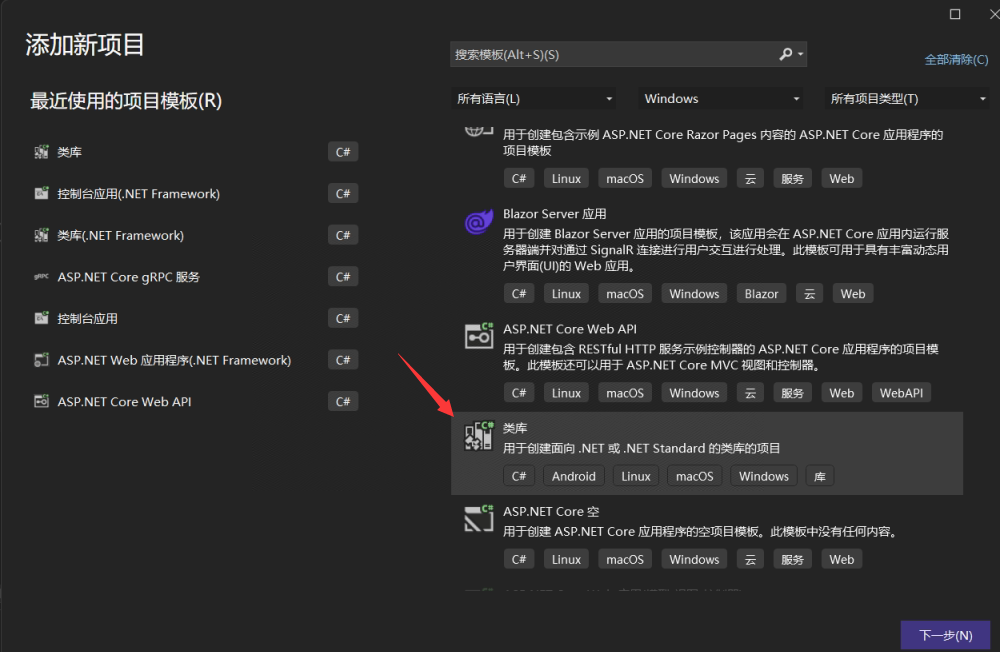Click the highlighted 类库 template icon
The height and width of the screenshot is (652, 1000).
point(478,436)
